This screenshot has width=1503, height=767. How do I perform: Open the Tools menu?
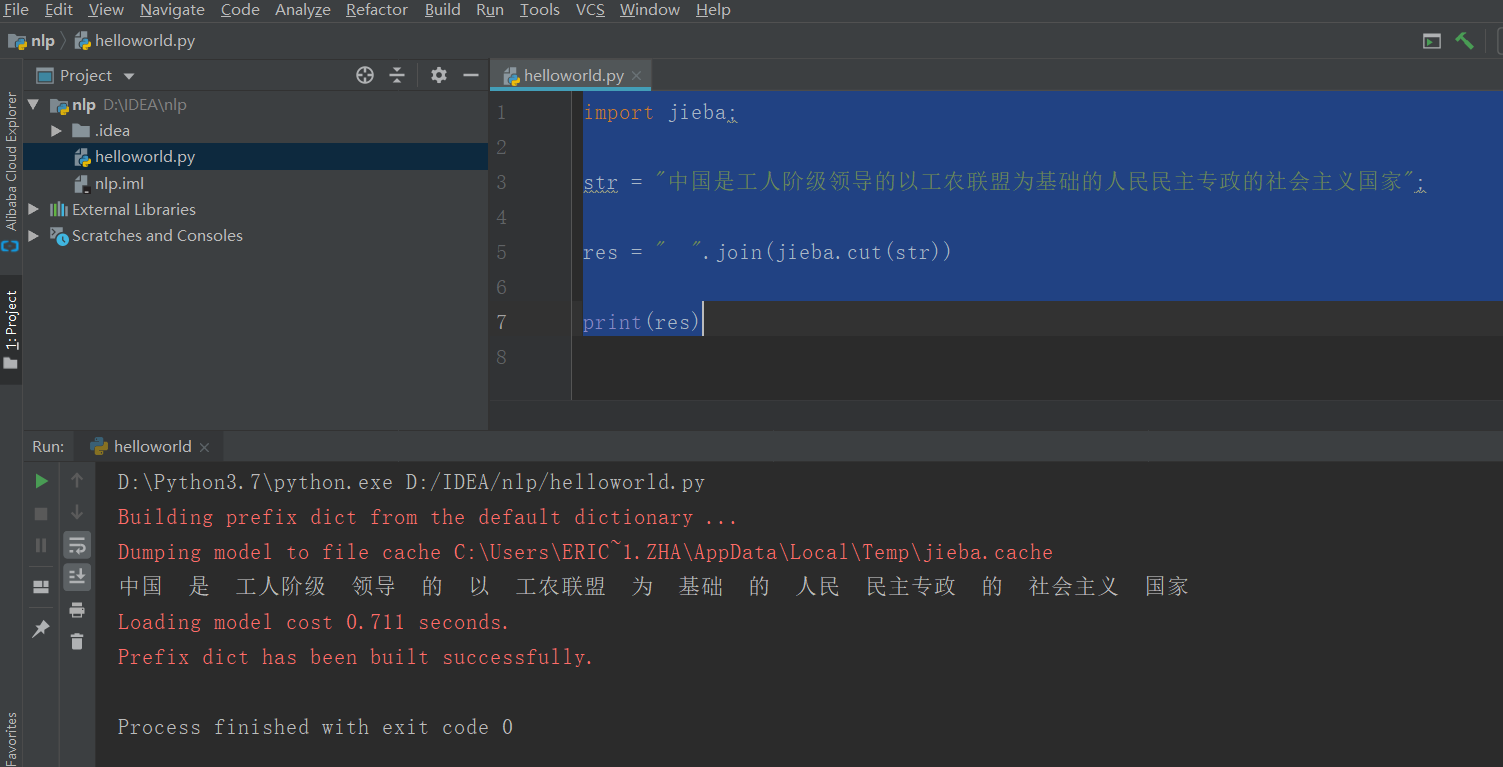pos(540,10)
